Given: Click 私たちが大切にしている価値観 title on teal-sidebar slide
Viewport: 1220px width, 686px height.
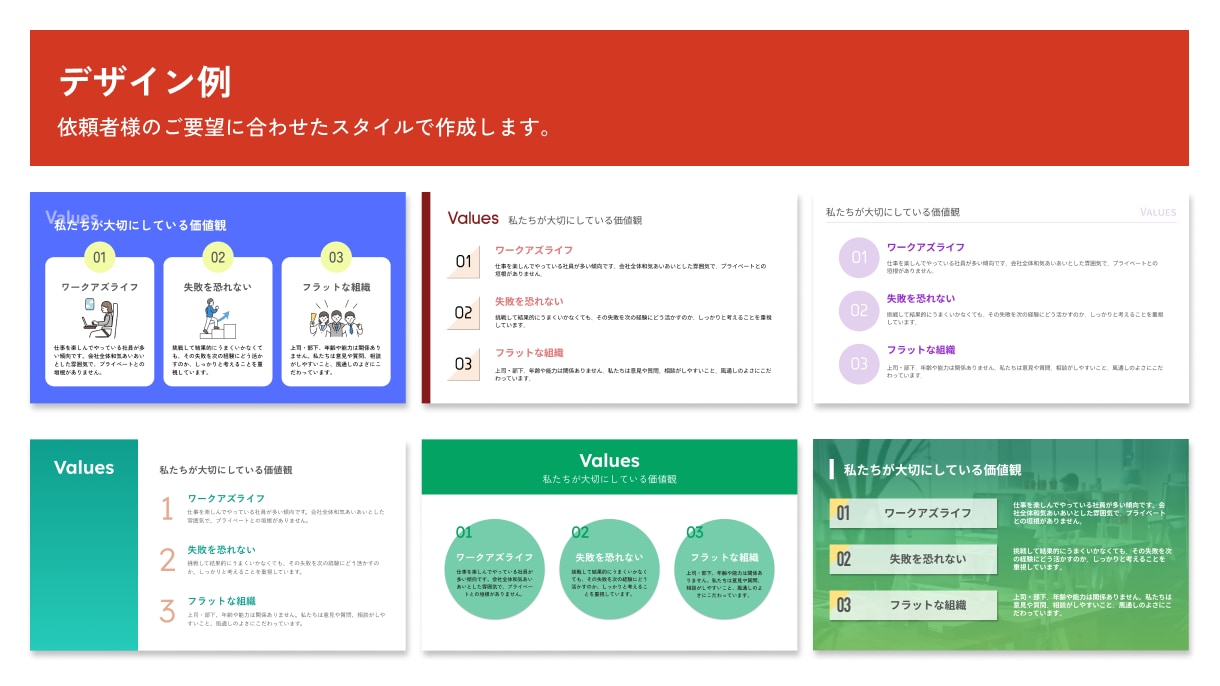Looking at the screenshot, I should click(226, 470).
